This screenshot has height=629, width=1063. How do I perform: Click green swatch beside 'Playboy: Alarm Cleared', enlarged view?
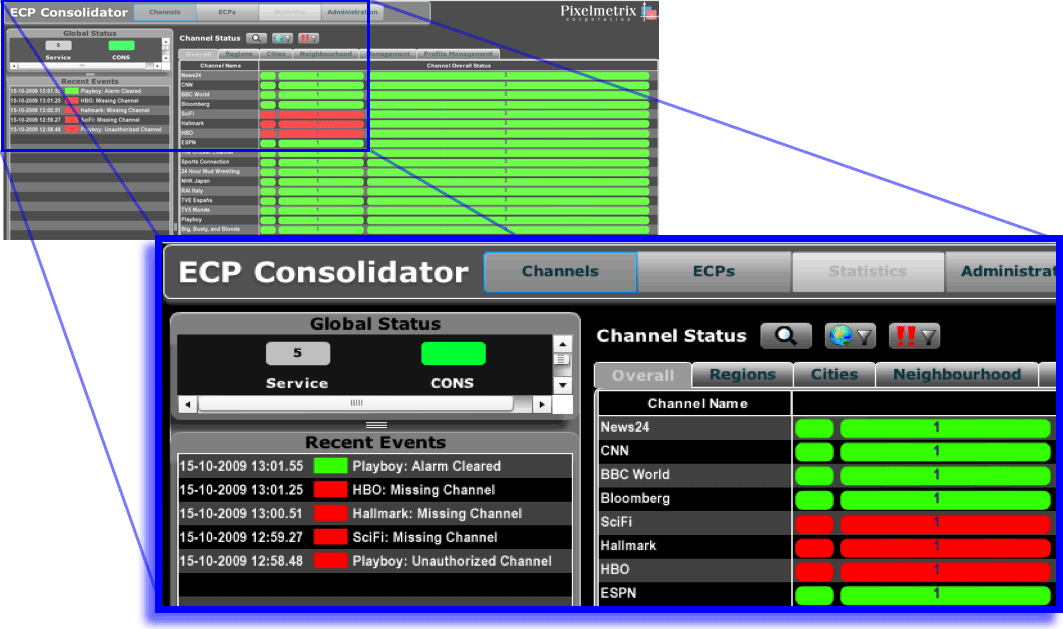[x=330, y=466]
